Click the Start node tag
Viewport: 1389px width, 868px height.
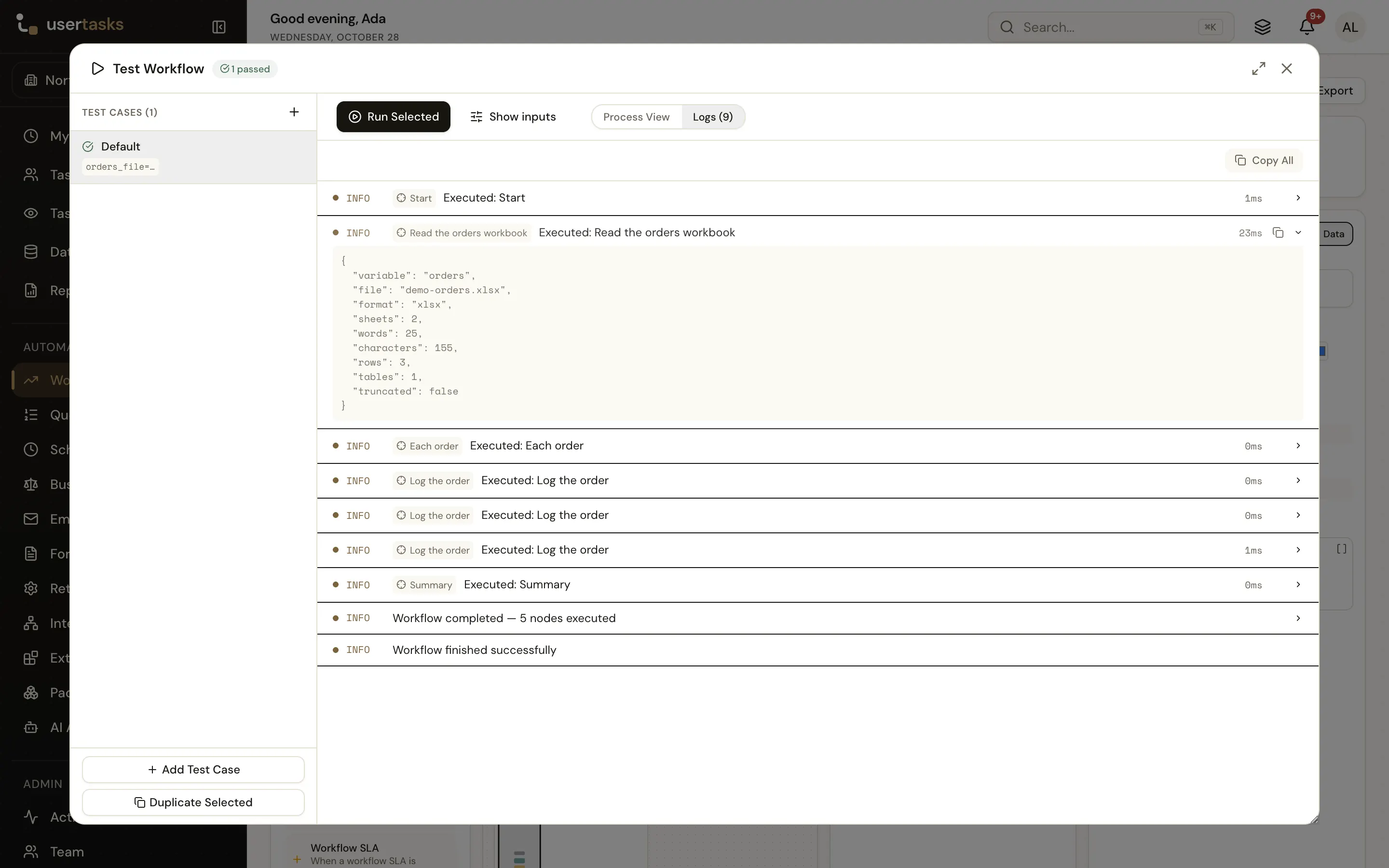coord(414,198)
